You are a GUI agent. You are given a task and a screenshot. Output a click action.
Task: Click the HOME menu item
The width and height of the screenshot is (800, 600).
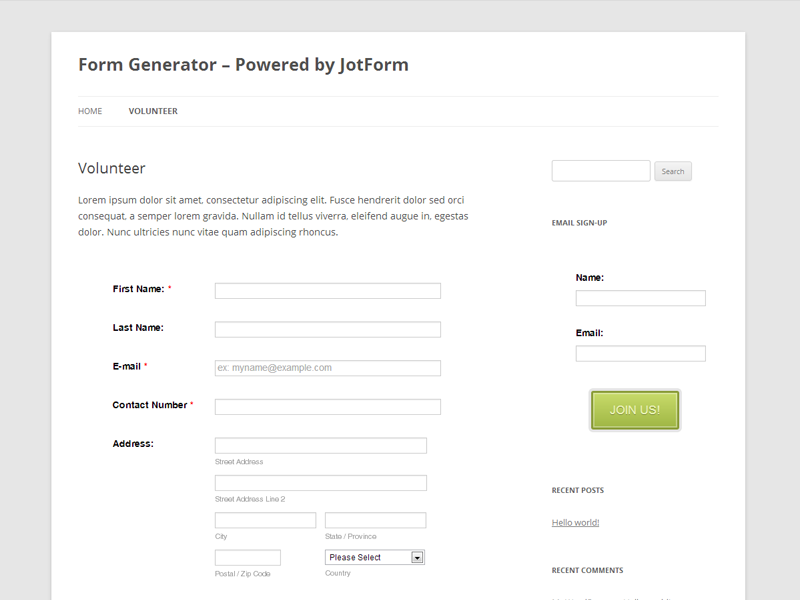pos(90,111)
